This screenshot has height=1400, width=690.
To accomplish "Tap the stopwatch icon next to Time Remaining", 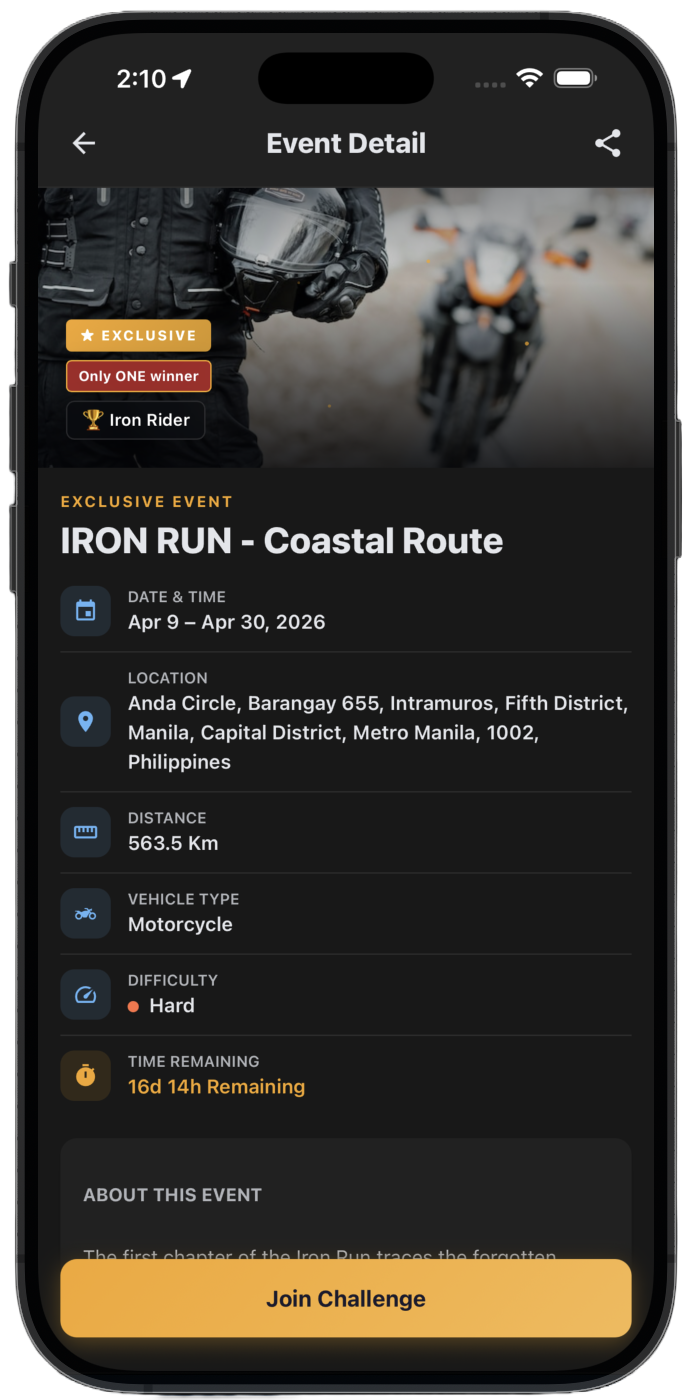I will tap(85, 1075).
